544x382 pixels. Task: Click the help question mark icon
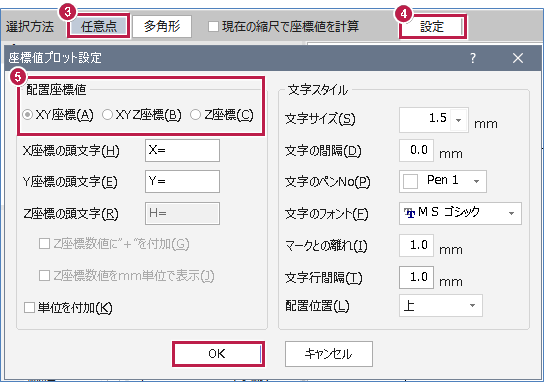(x=473, y=58)
